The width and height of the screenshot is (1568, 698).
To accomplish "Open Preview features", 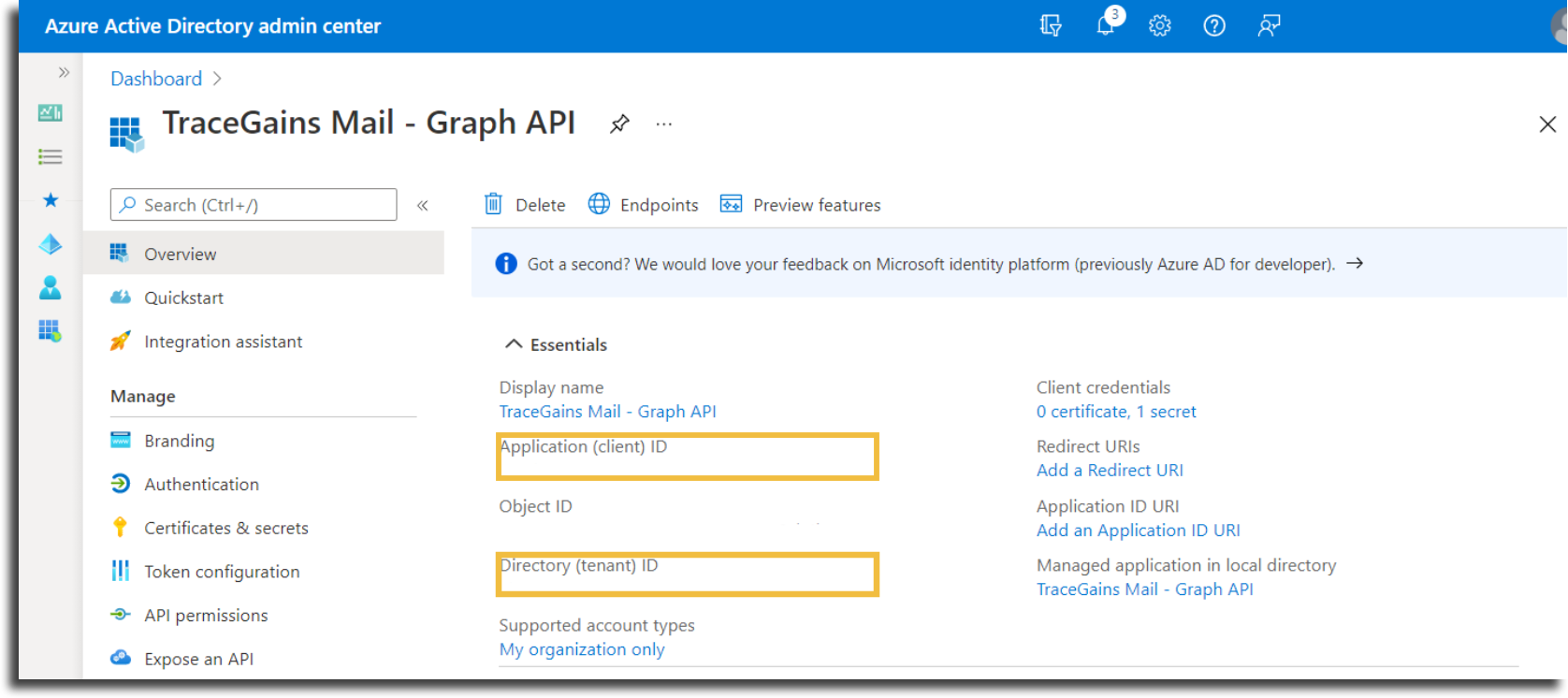I will pos(800,204).
